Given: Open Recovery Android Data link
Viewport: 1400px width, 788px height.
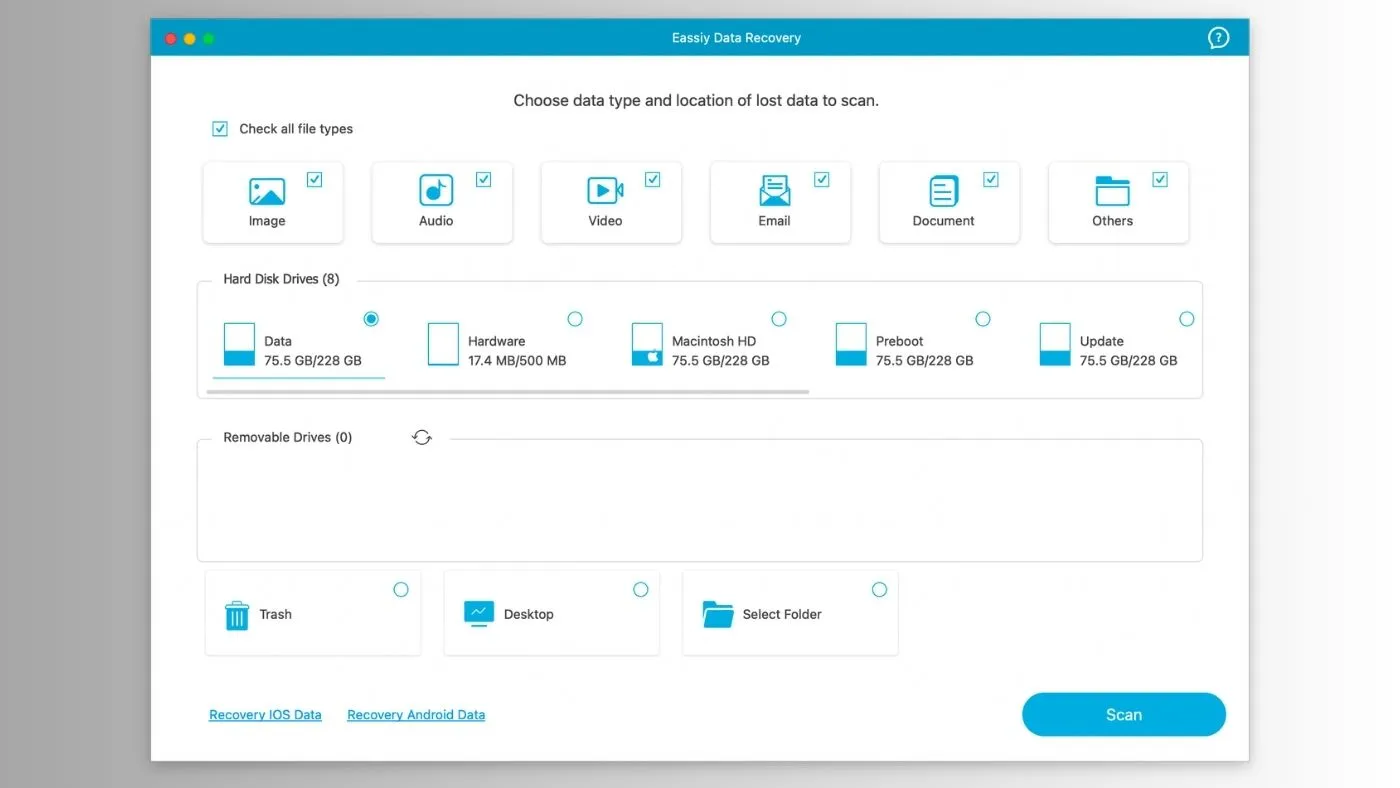Looking at the screenshot, I should pyautogui.click(x=416, y=715).
